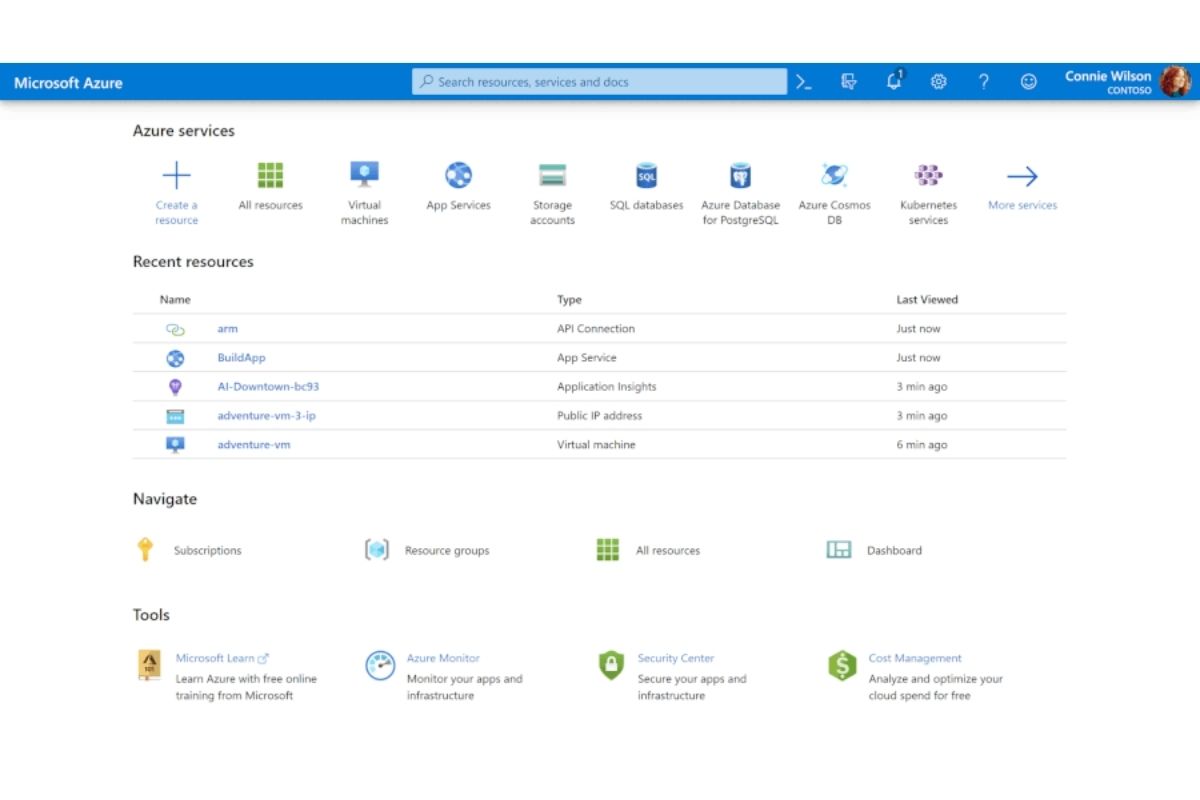
Task: Open the Virtual machines service icon
Action: 364,175
